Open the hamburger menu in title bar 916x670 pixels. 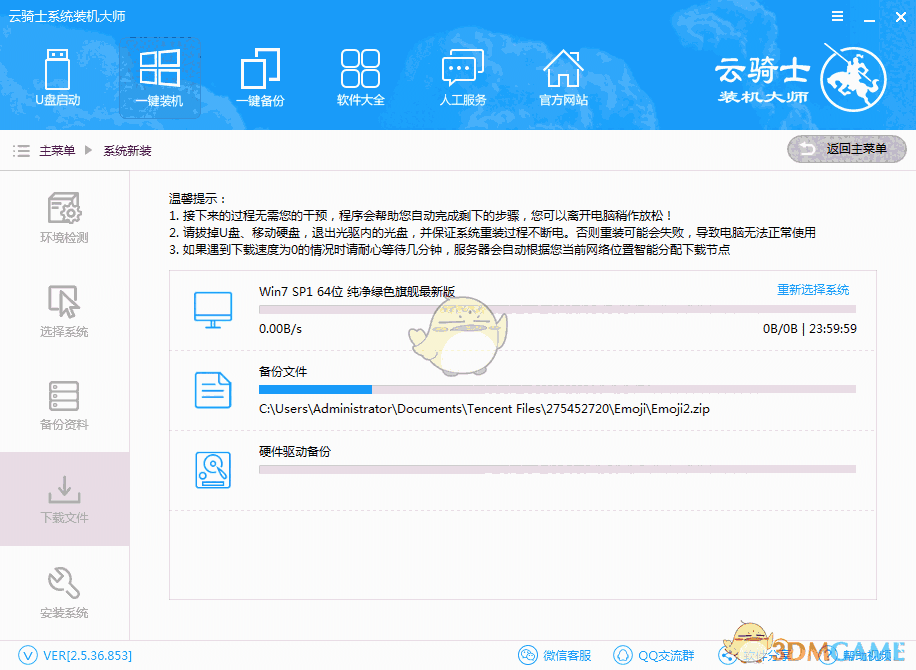837,16
